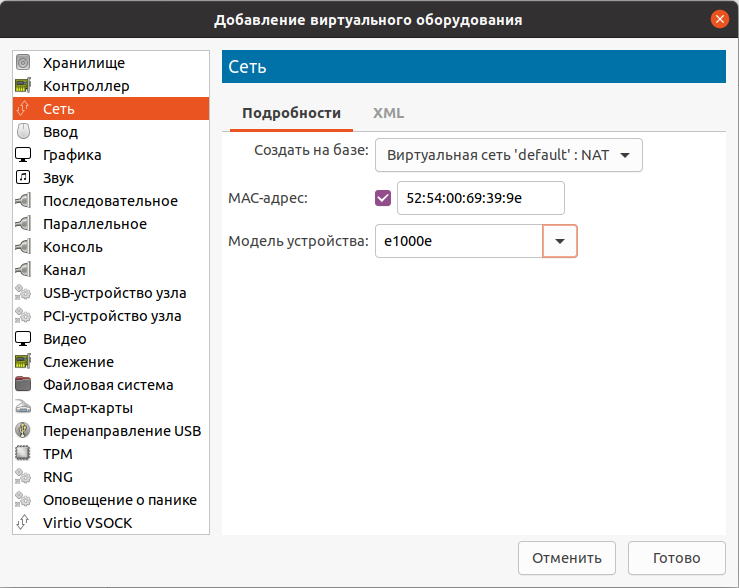The width and height of the screenshot is (739, 588).
Task: Click the TPM chip icon
Action: [23, 454]
